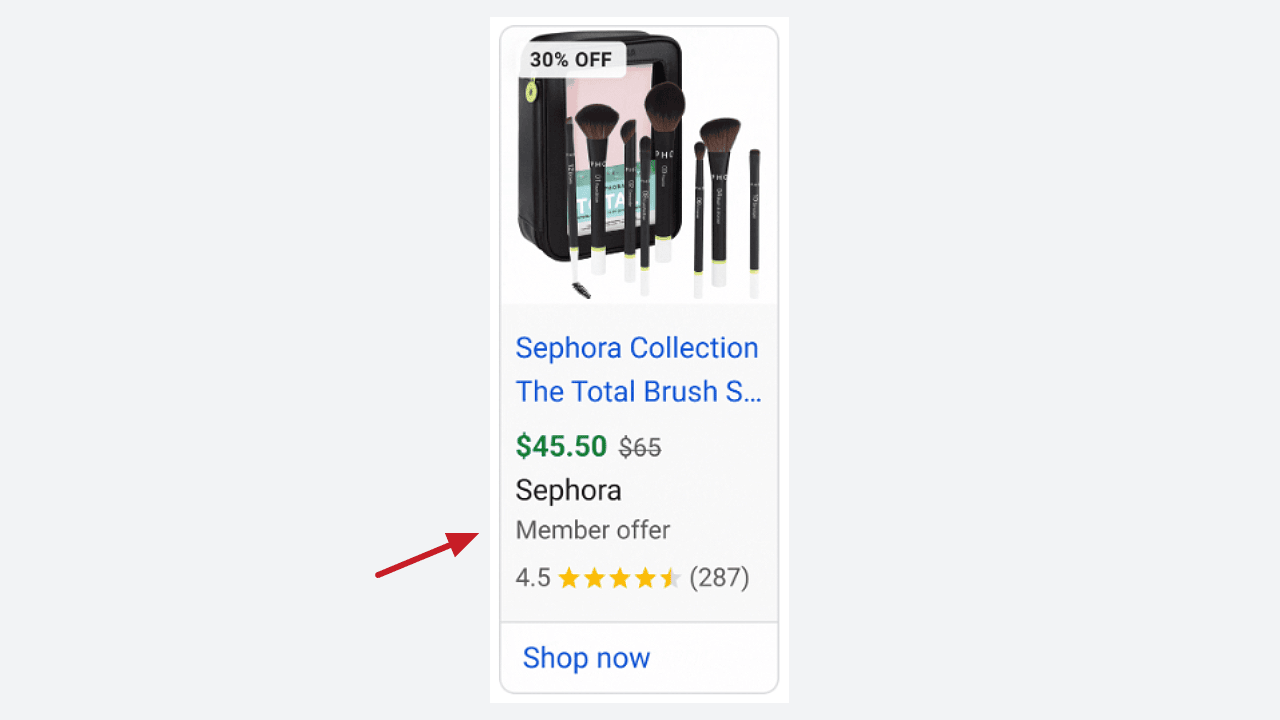Click the truncated "The Total Brush S…" title line
Viewport: 1280px width, 720px height.
(639, 392)
